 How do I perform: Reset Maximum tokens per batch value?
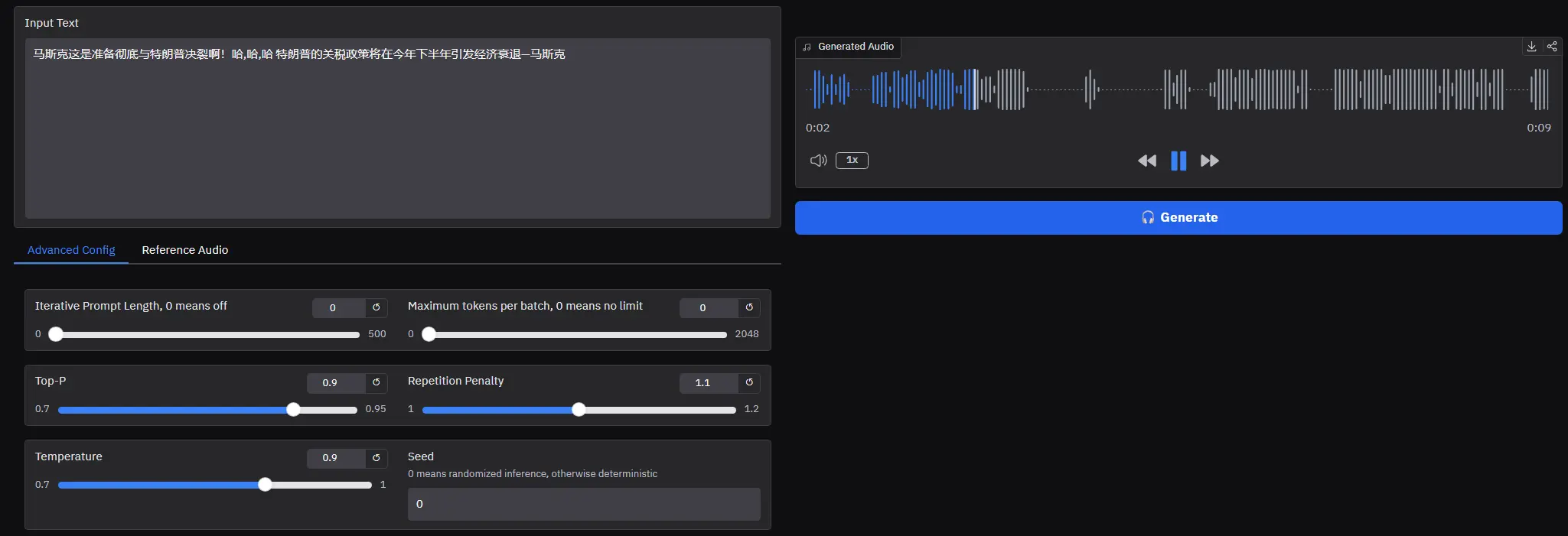tap(749, 307)
